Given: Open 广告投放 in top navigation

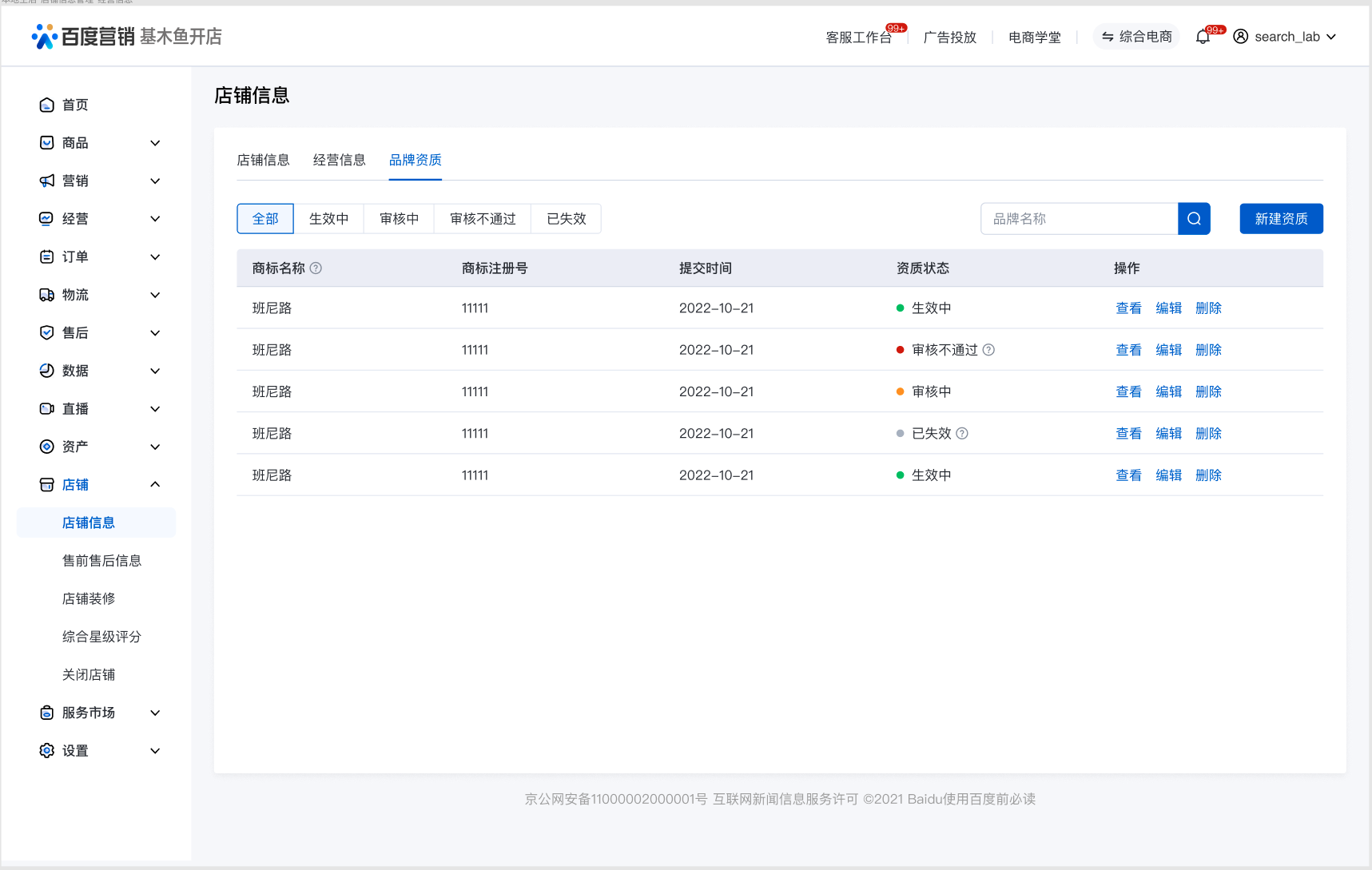Looking at the screenshot, I should click(x=950, y=38).
